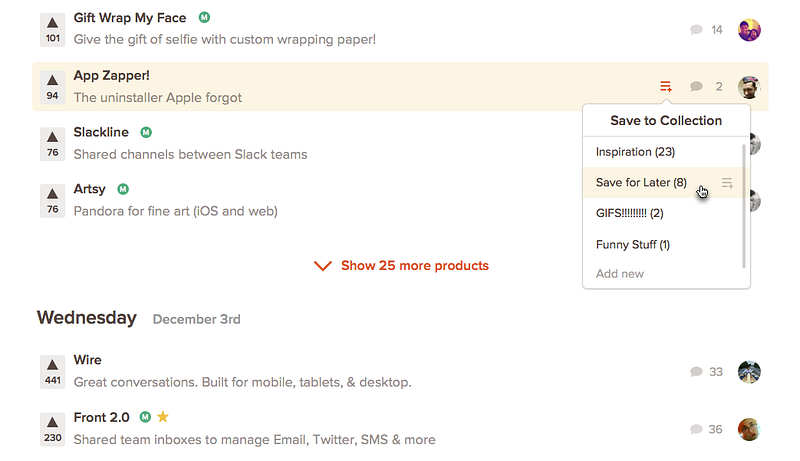Toggle upvote on Front 2.0

(x=53, y=429)
